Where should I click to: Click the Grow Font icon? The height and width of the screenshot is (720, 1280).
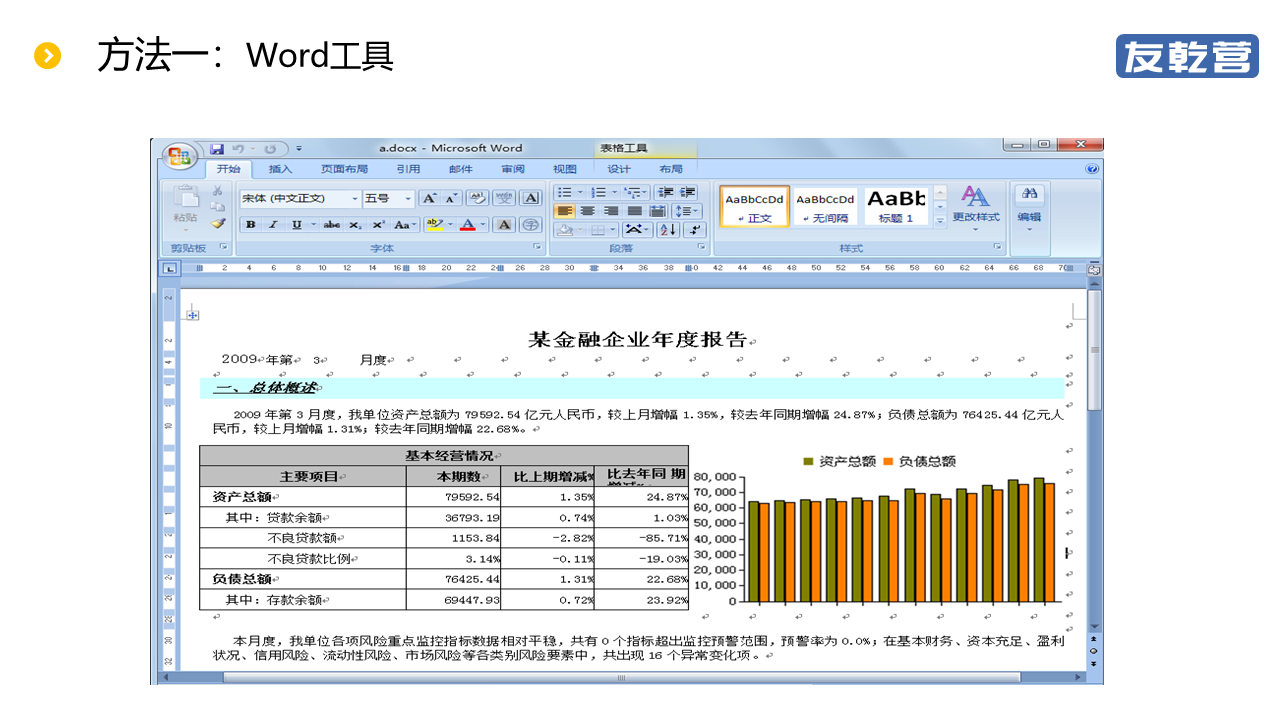pos(429,198)
